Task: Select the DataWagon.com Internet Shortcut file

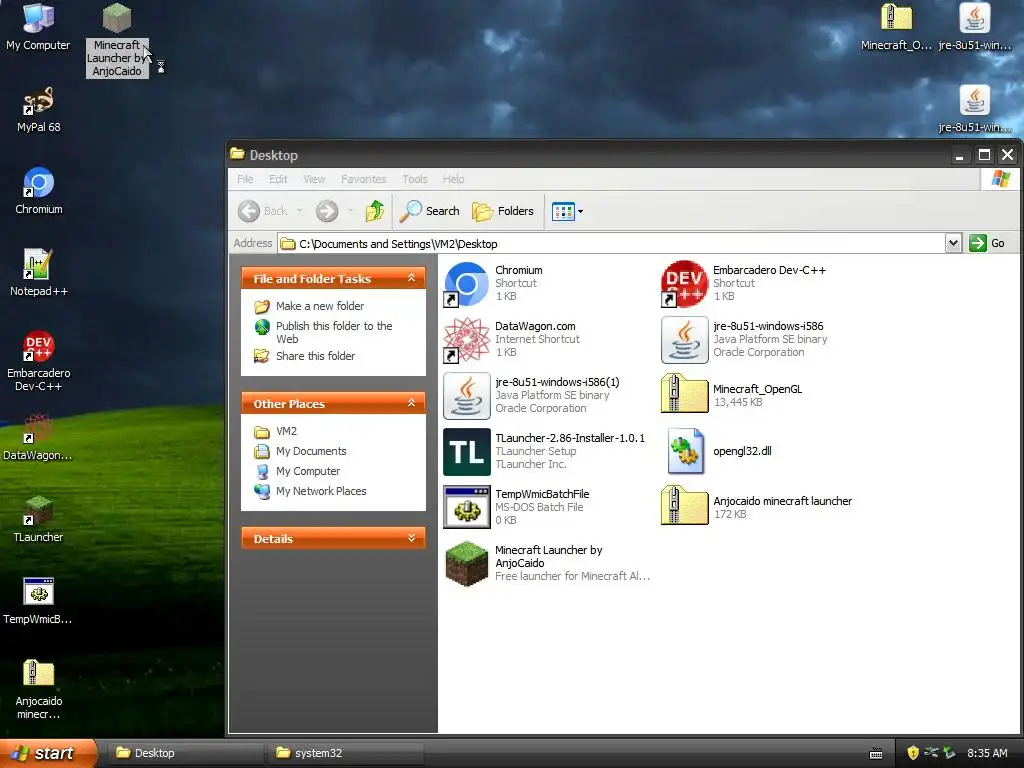Action: click(x=511, y=340)
